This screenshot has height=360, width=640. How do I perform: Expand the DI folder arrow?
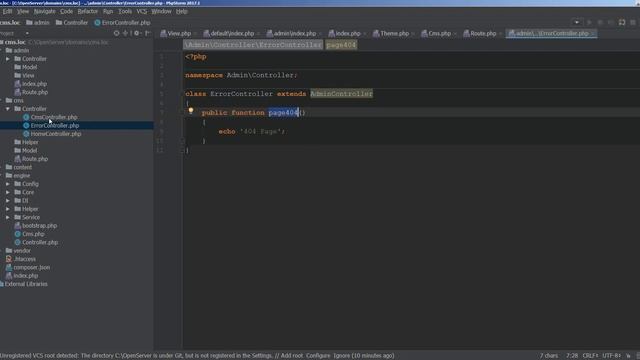pyautogui.click(x=8, y=201)
